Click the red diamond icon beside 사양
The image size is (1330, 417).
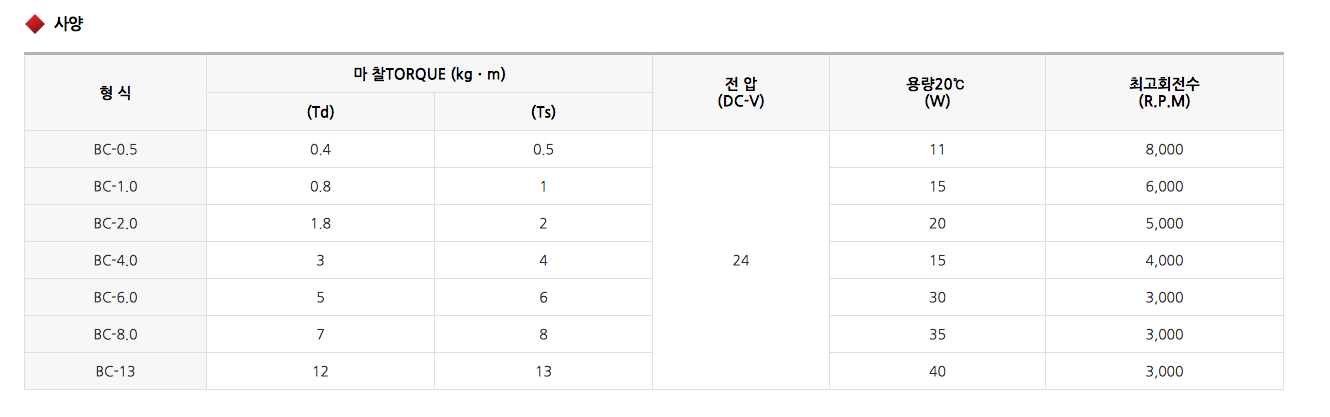[x=35, y=24]
